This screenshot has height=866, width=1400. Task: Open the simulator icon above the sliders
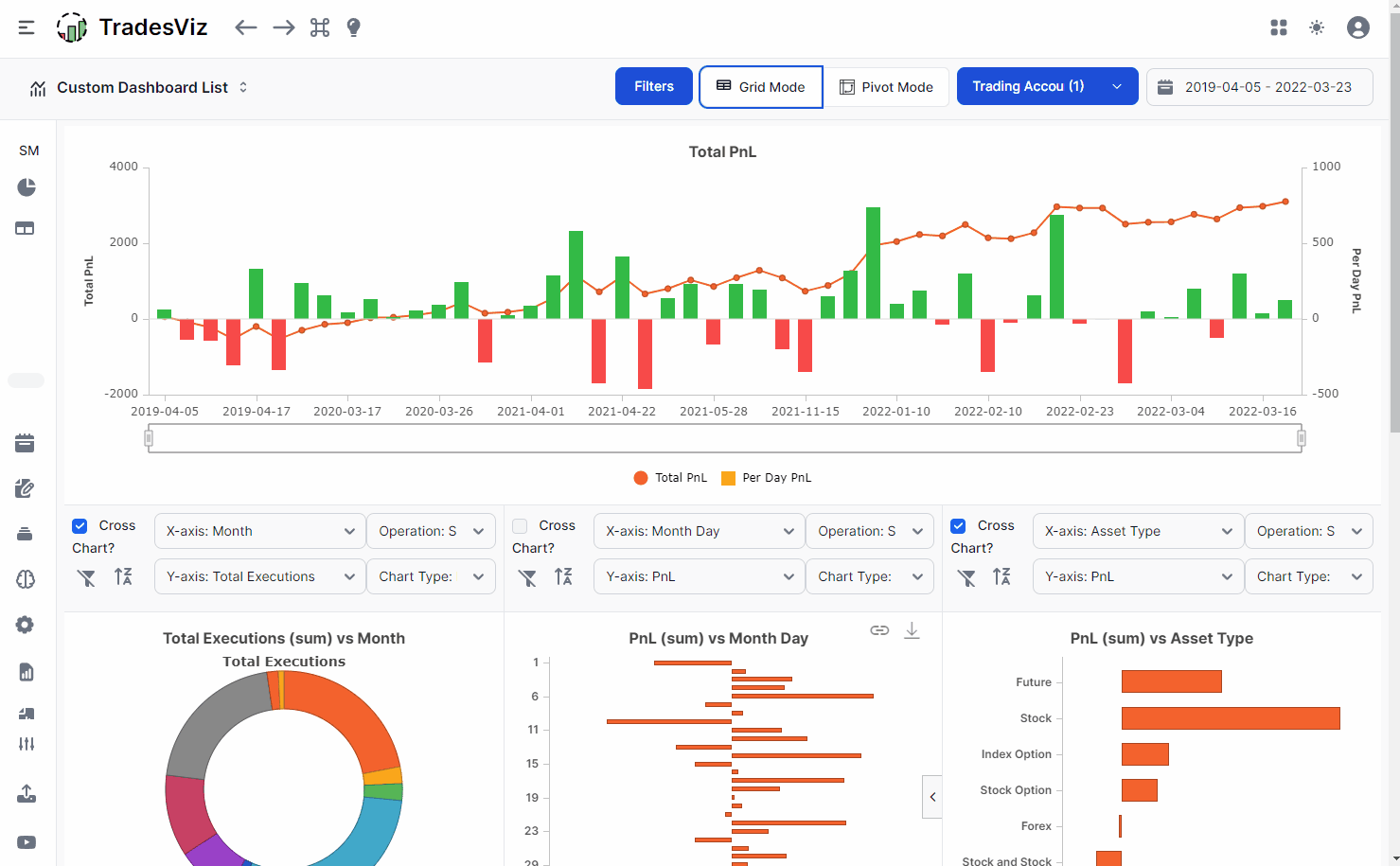[x=27, y=714]
